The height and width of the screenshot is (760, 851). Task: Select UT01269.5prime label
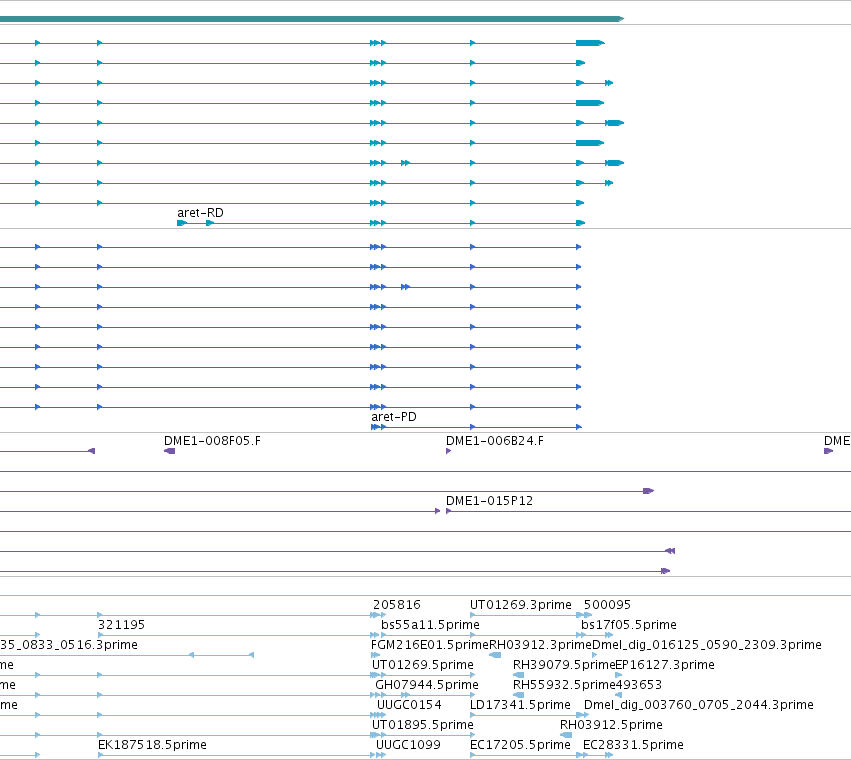tap(423, 665)
